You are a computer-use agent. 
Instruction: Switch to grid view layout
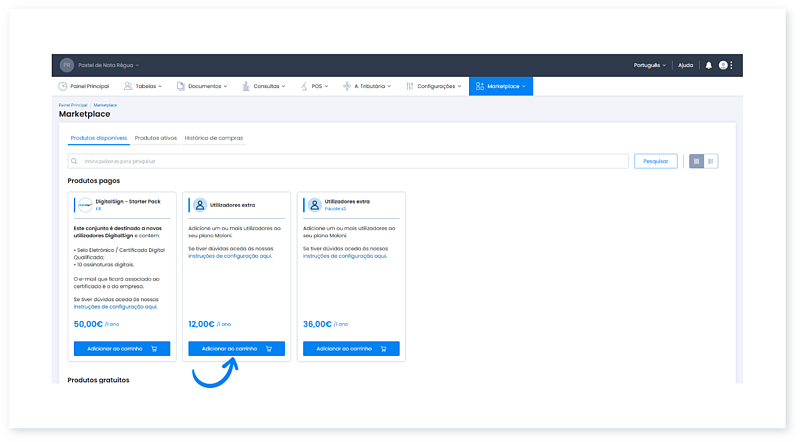coord(697,161)
